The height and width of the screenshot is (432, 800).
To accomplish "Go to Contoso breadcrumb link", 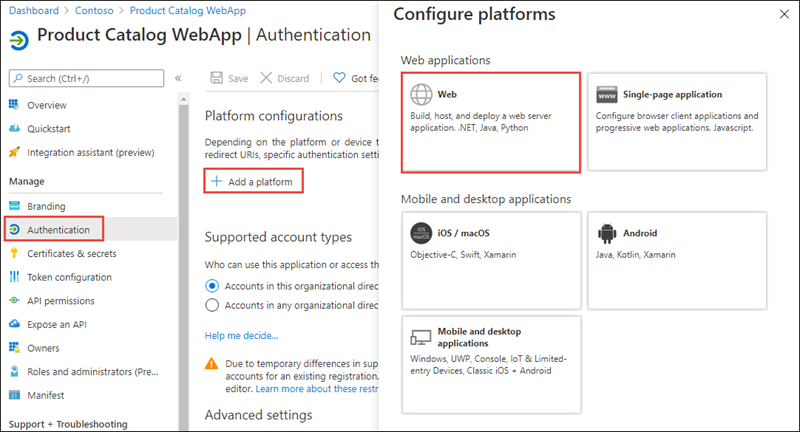I will [x=94, y=10].
